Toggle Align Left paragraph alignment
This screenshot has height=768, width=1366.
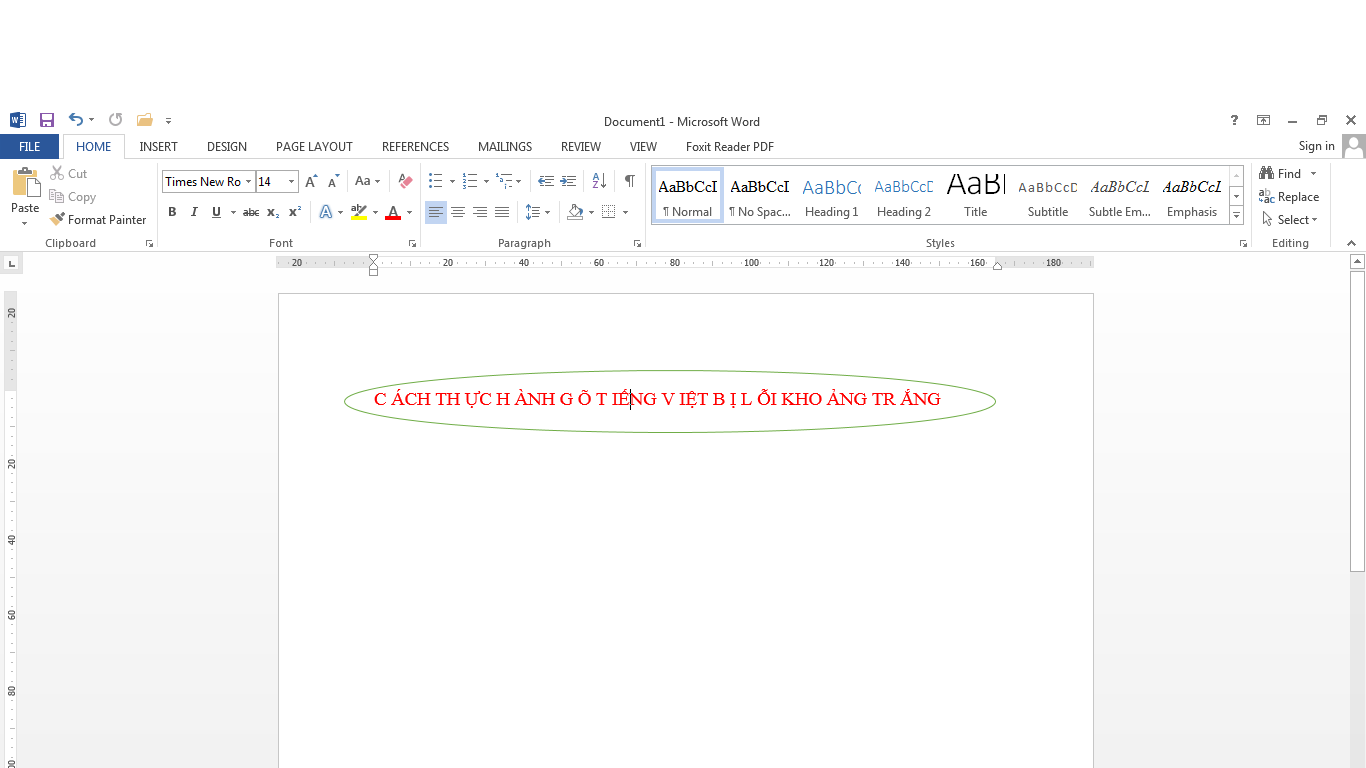click(436, 212)
